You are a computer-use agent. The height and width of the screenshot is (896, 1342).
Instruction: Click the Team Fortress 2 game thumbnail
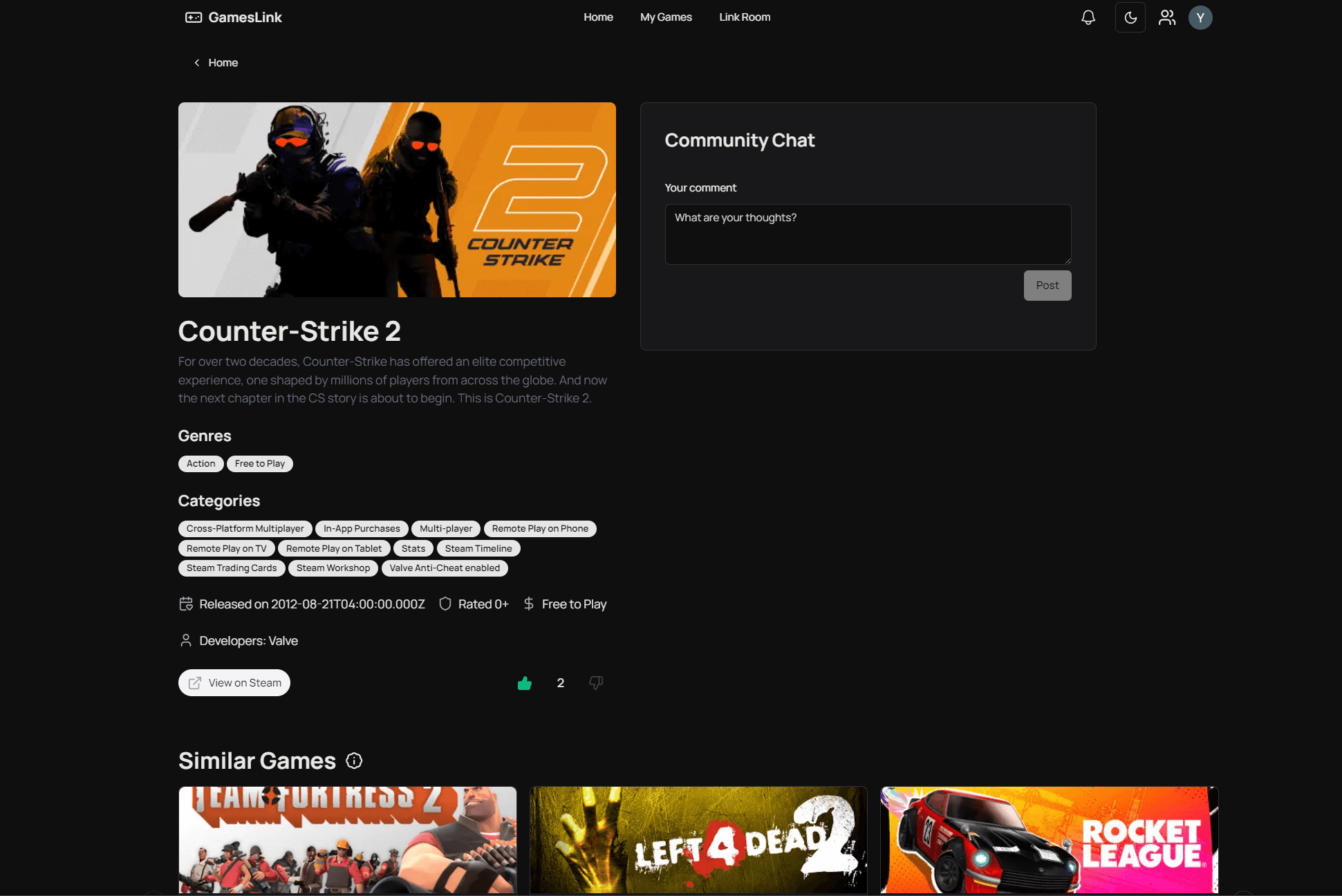pyautogui.click(x=347, y=841)
